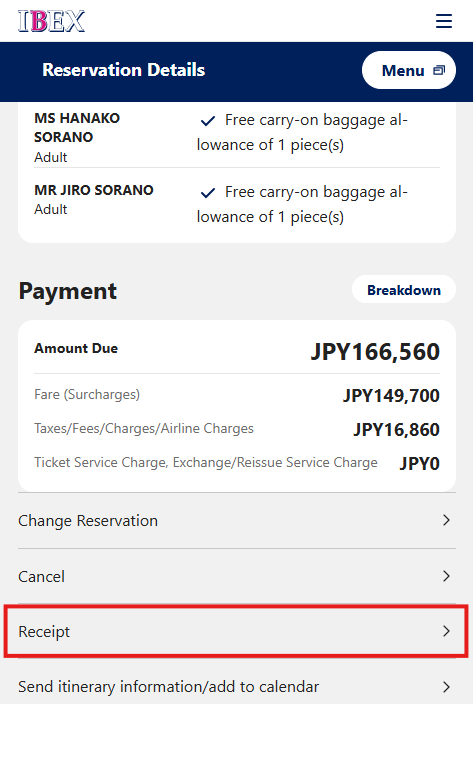This screenshot has height=760, width=473.
Task: Open the Menu button
Action: click(409, 70)
